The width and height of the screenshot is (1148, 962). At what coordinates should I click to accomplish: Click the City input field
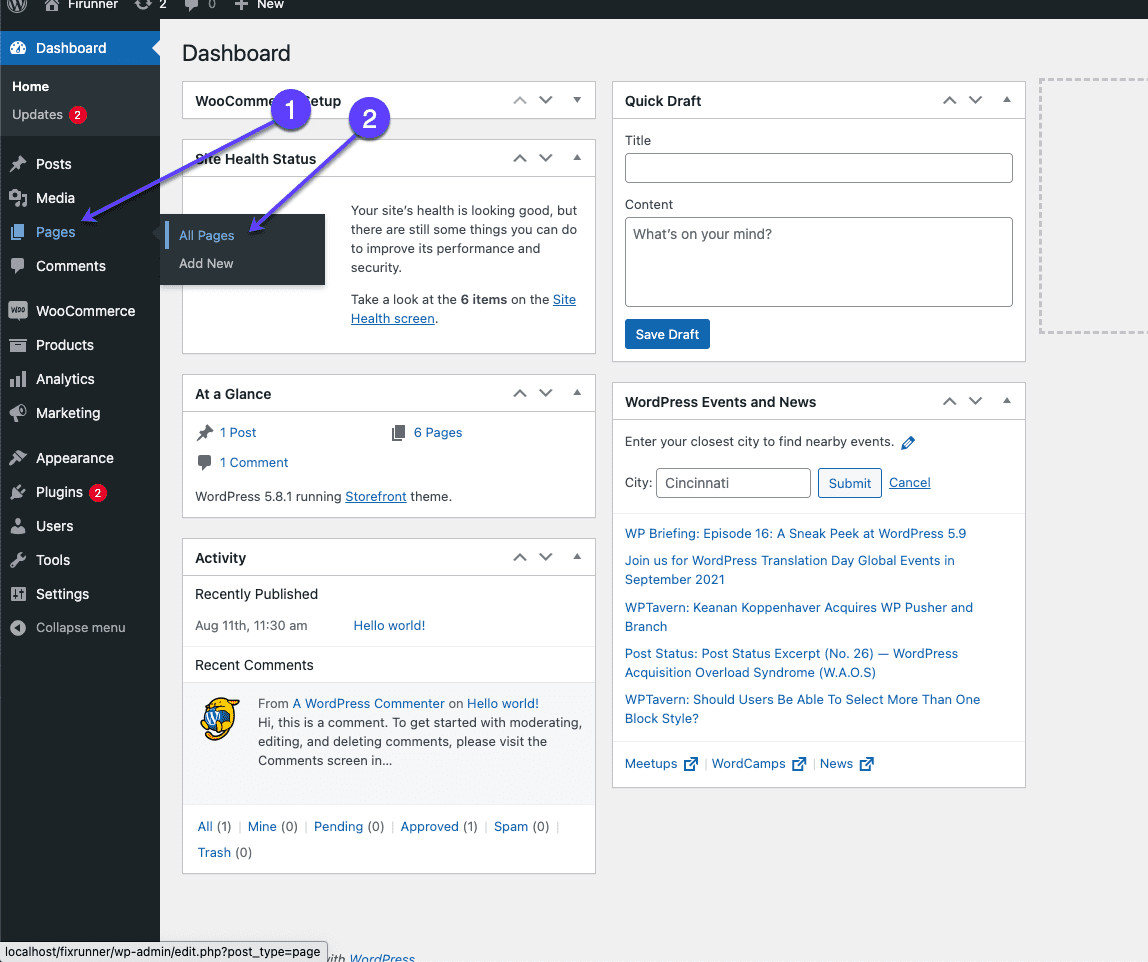(733, 483)
